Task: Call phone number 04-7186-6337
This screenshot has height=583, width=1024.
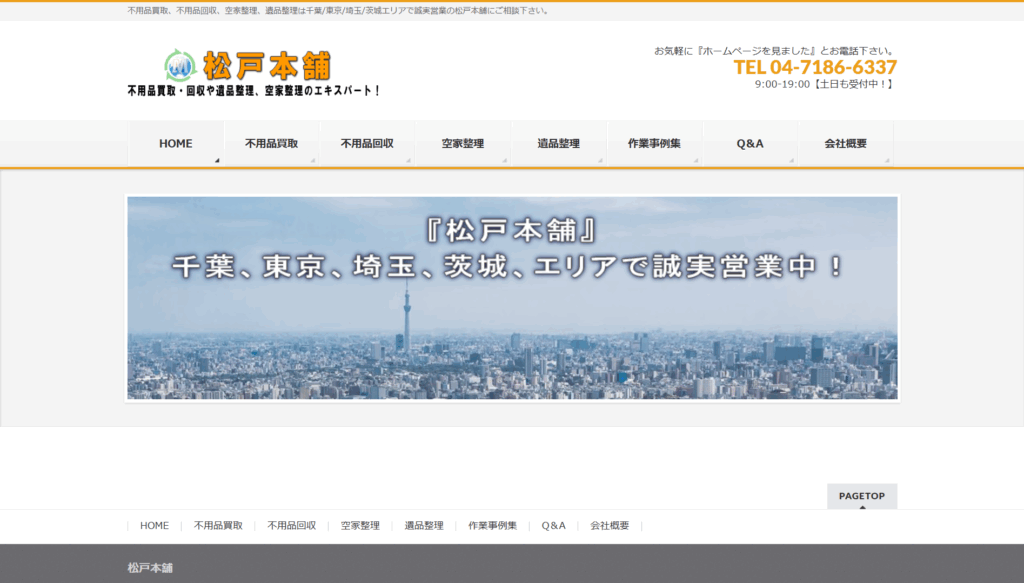Action: click(815, 67)
